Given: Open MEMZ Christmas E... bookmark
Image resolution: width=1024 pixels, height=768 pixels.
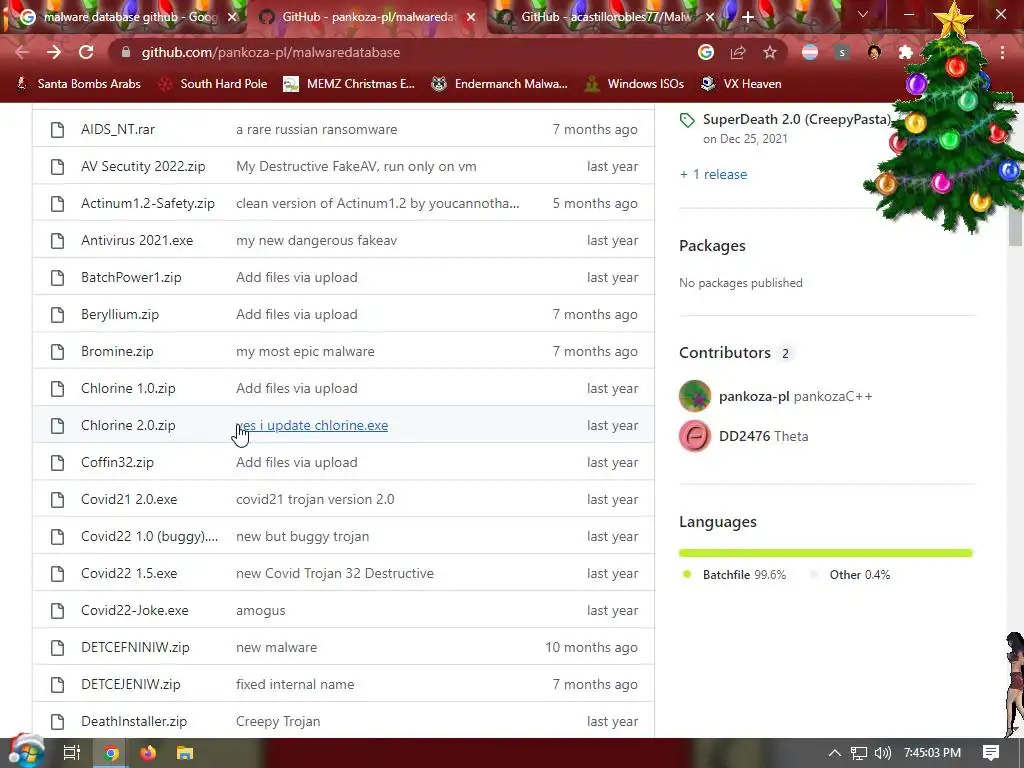Looking at the screenshot, I should [349, 84].
